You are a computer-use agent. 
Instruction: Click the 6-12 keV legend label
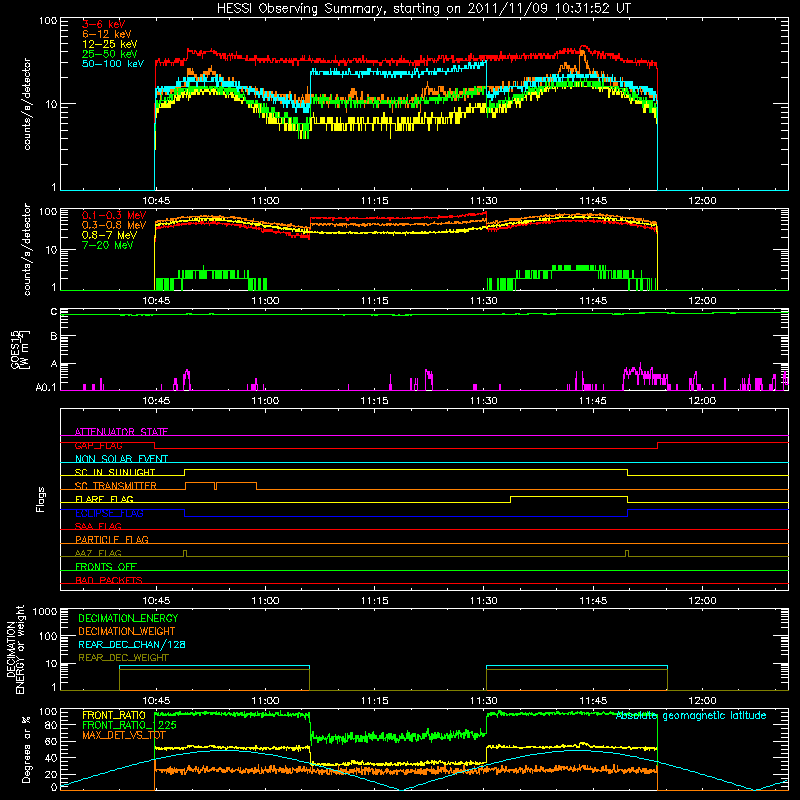[107, 34]
